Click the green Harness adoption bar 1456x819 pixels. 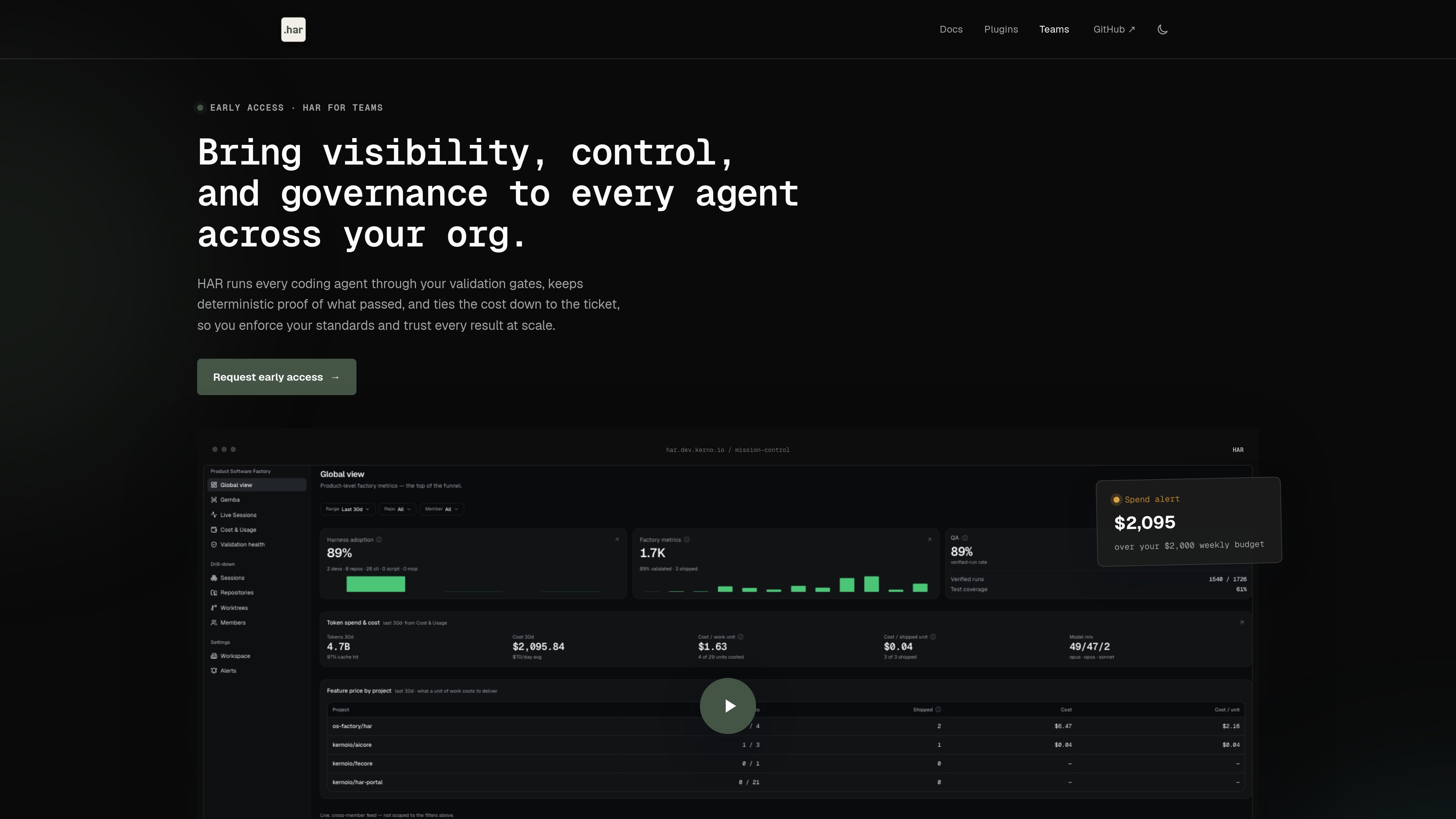tap(376, 584)
